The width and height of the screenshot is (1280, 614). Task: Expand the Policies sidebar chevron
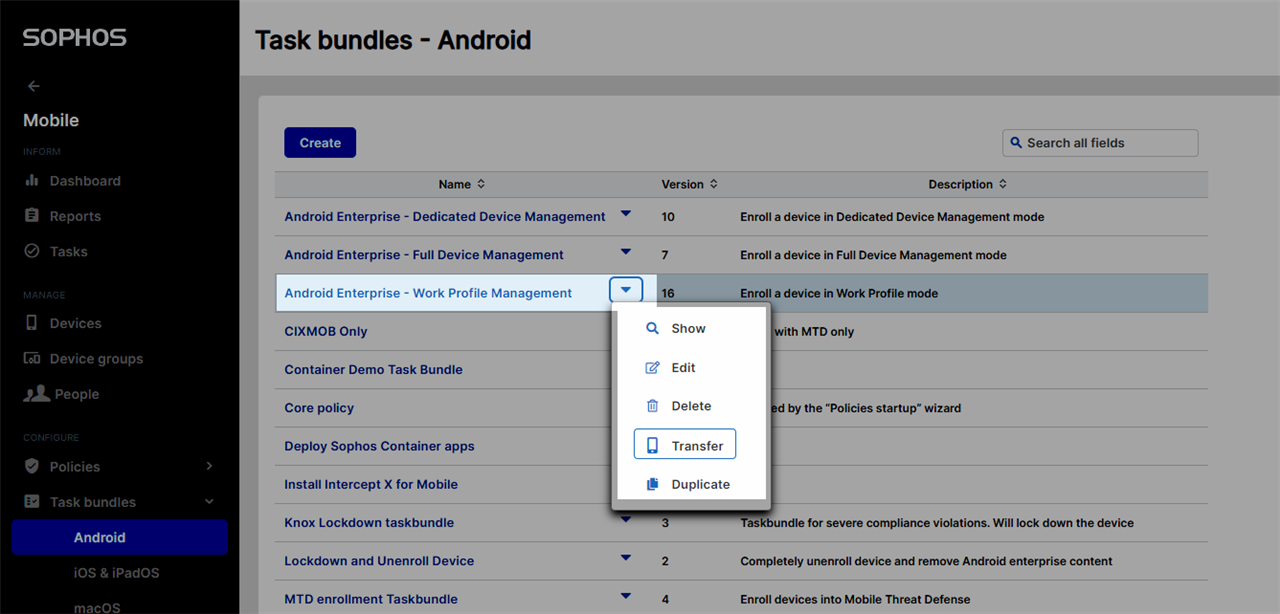209,466
